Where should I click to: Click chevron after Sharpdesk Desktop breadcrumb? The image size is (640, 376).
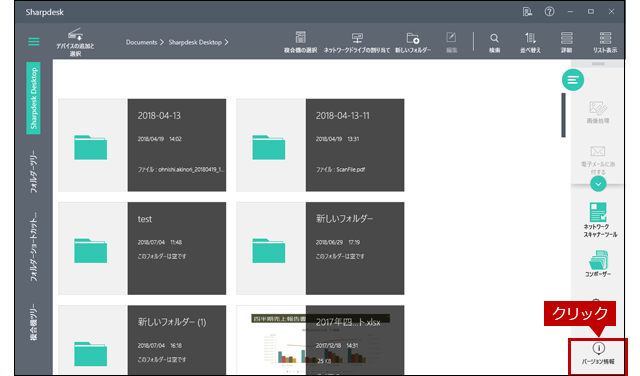click(226, 42)
